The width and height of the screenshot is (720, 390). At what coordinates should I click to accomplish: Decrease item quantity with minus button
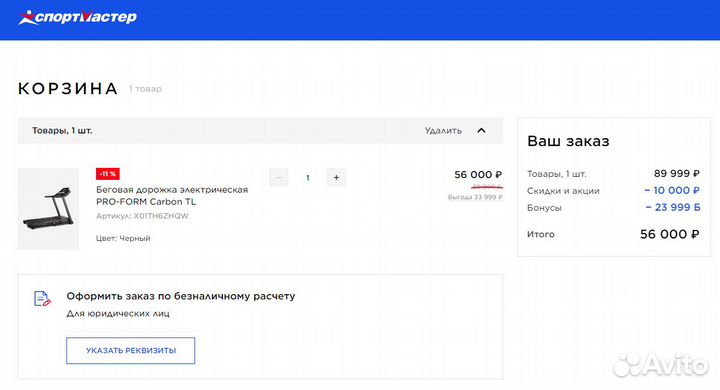tap(279, 177)
